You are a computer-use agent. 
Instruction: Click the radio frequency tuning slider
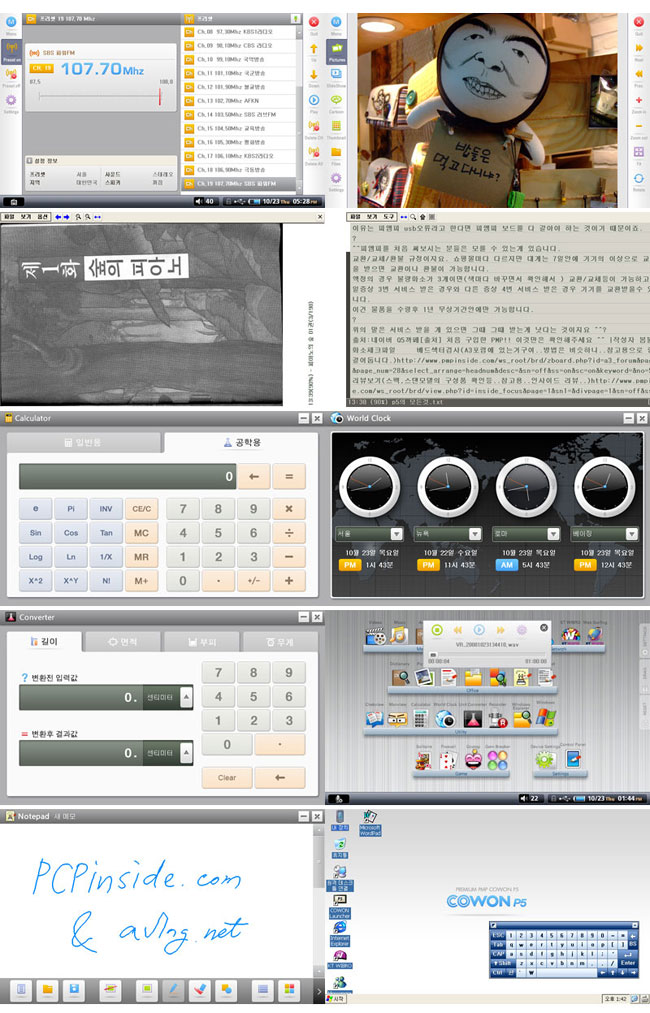99,97
